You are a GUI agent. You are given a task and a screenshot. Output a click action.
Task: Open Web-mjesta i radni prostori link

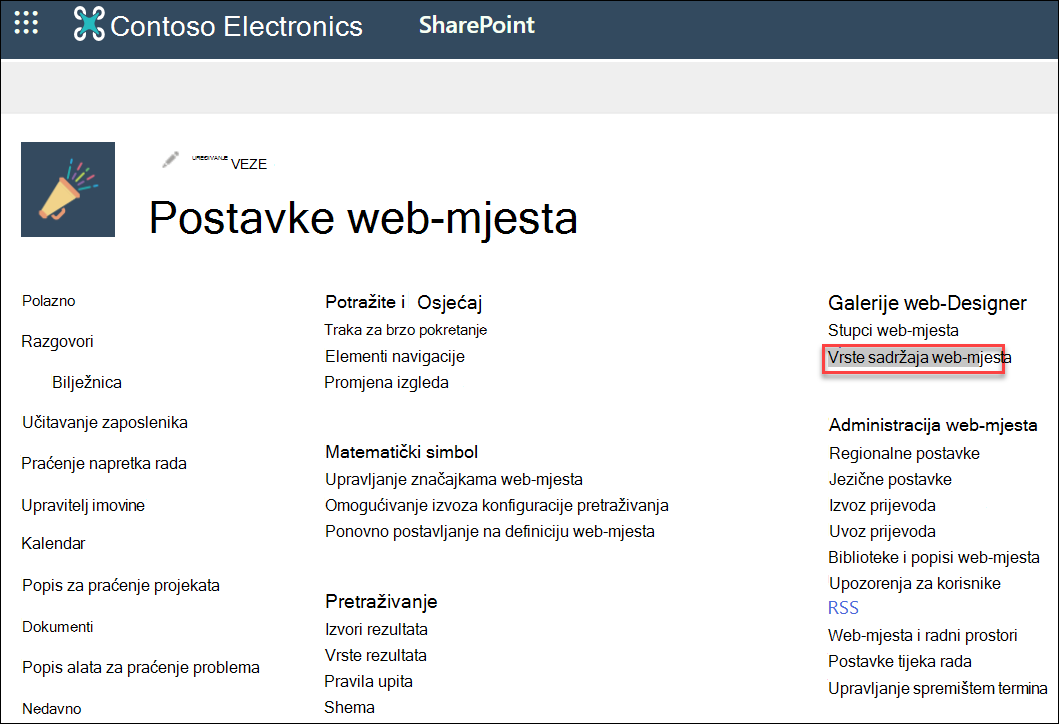(923, 636)
